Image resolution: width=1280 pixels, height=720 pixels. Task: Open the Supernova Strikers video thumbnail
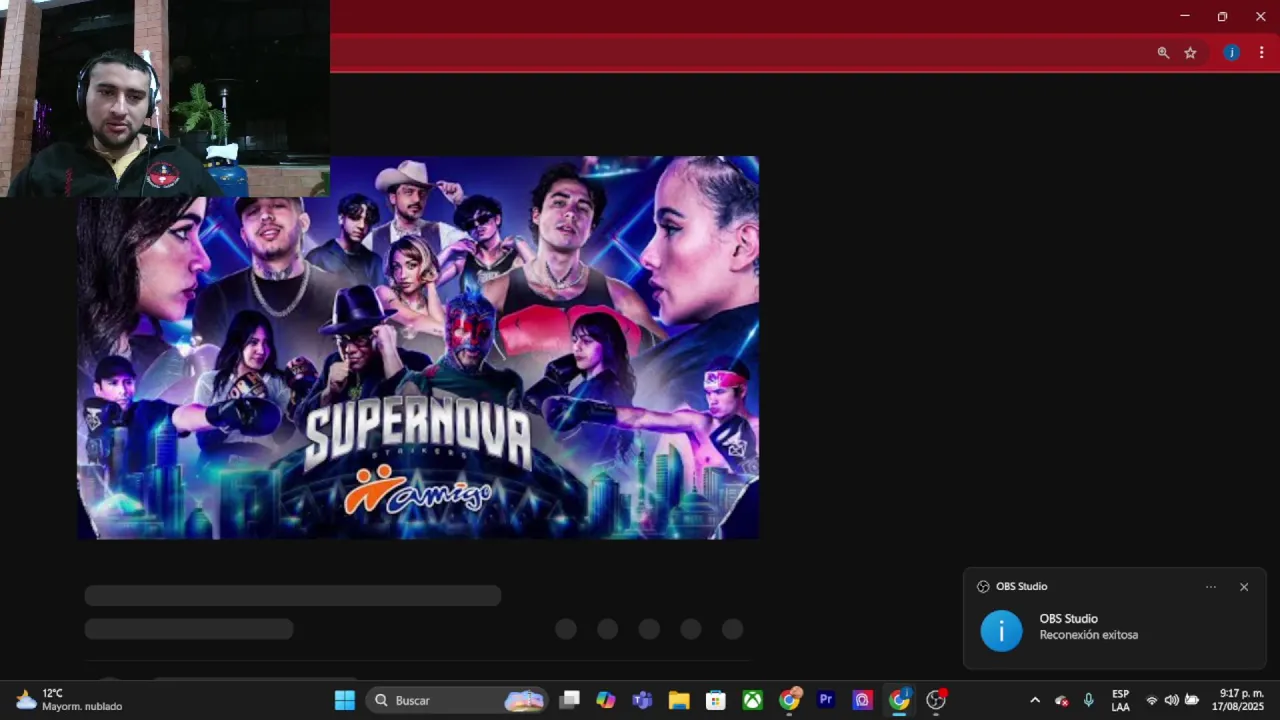pyautogui.click(x=418, y=347)
